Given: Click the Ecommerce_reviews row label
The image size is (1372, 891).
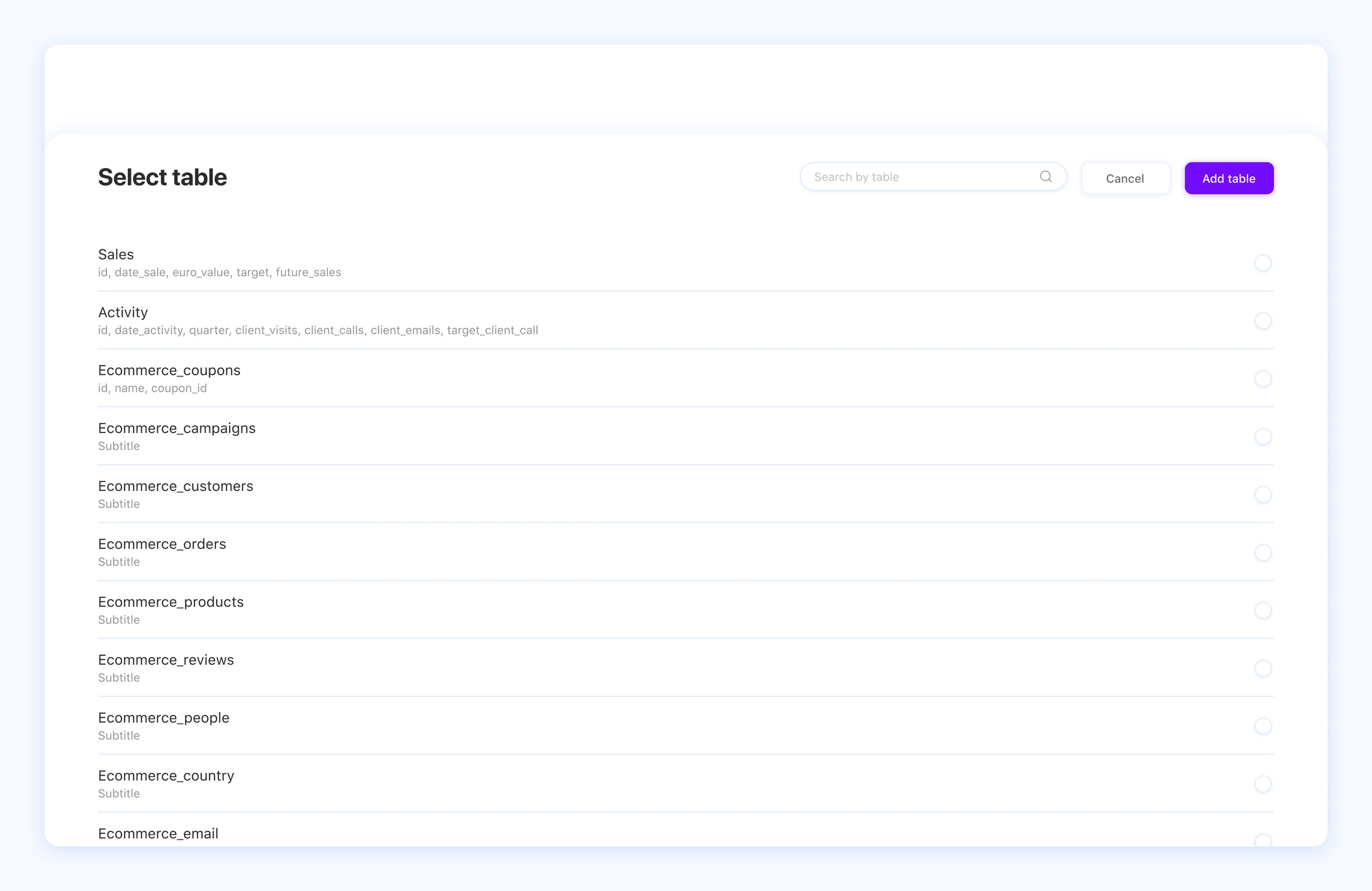Looking at the screenshot, I should [166, 660].
